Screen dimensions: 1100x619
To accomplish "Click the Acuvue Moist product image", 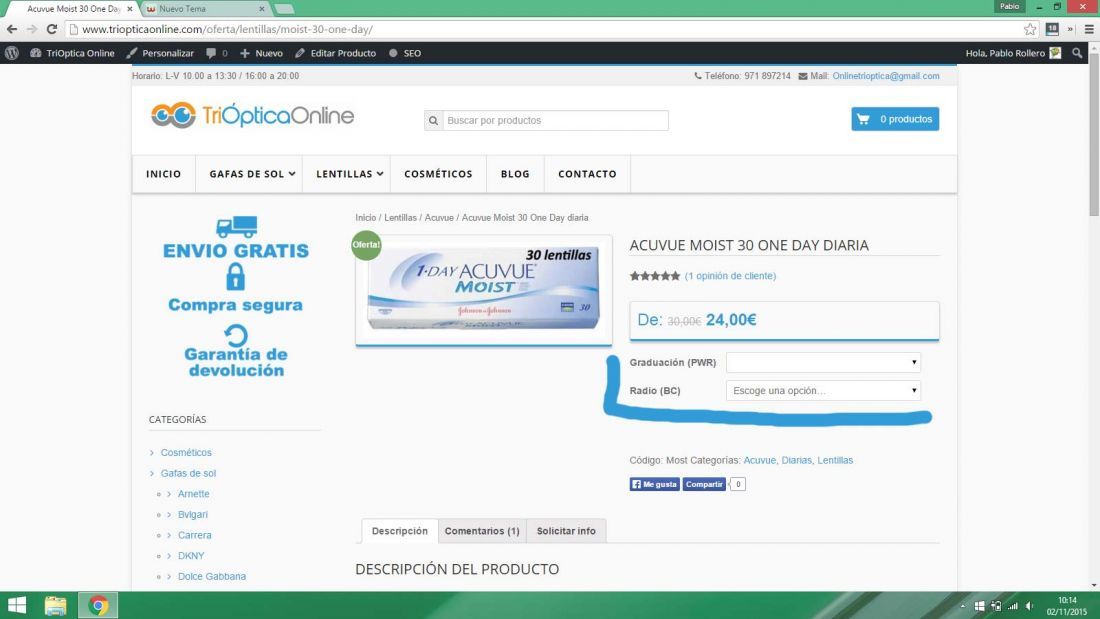I will click(483, 290).
